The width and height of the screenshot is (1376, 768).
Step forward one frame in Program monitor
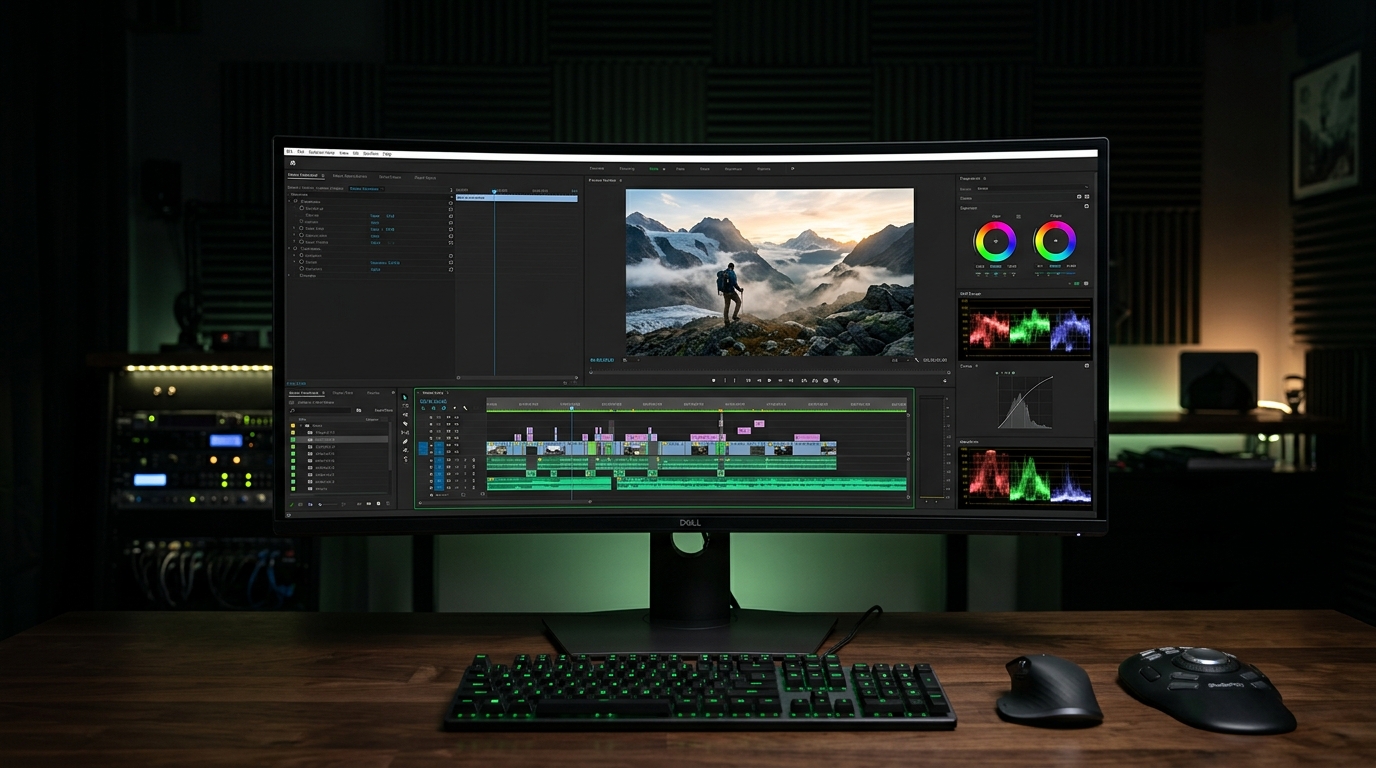click(x=781, y=380)
